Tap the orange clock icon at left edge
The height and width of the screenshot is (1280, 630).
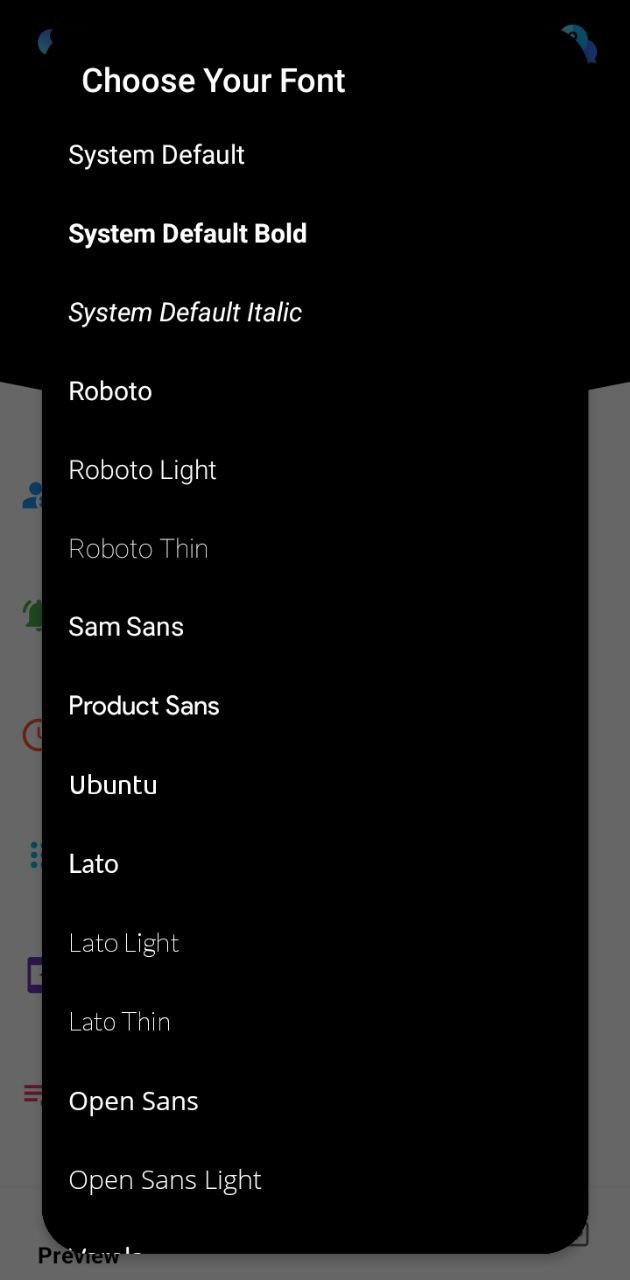pos(33,735)
